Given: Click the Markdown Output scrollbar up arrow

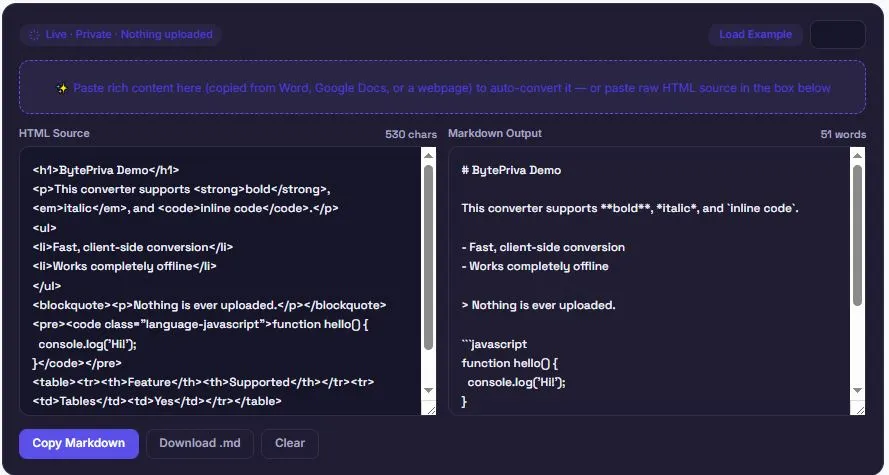Looking at the screenshot, I should 857,155.
